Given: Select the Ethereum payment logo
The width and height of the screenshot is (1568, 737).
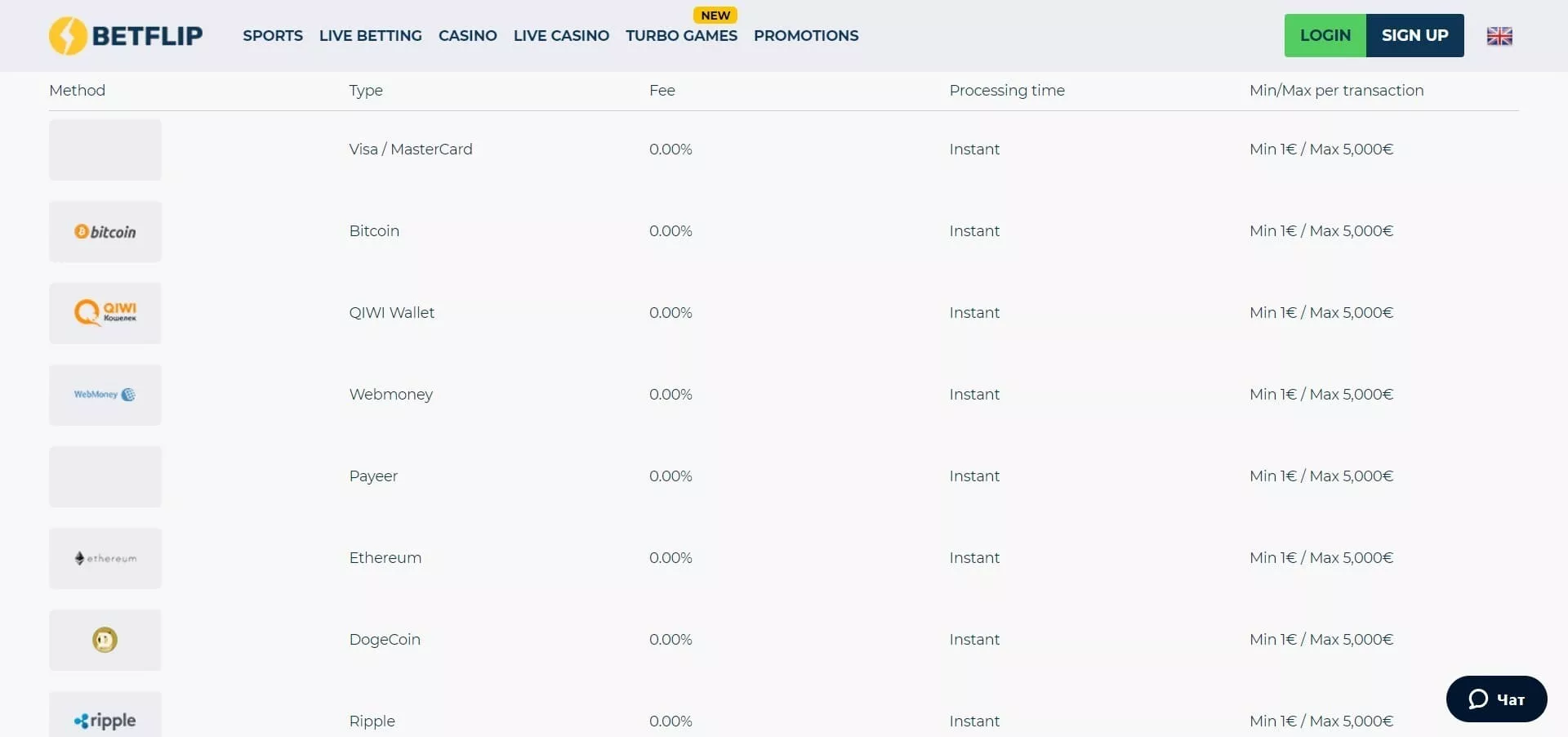Looking at the screenshot, I should 105,558.
